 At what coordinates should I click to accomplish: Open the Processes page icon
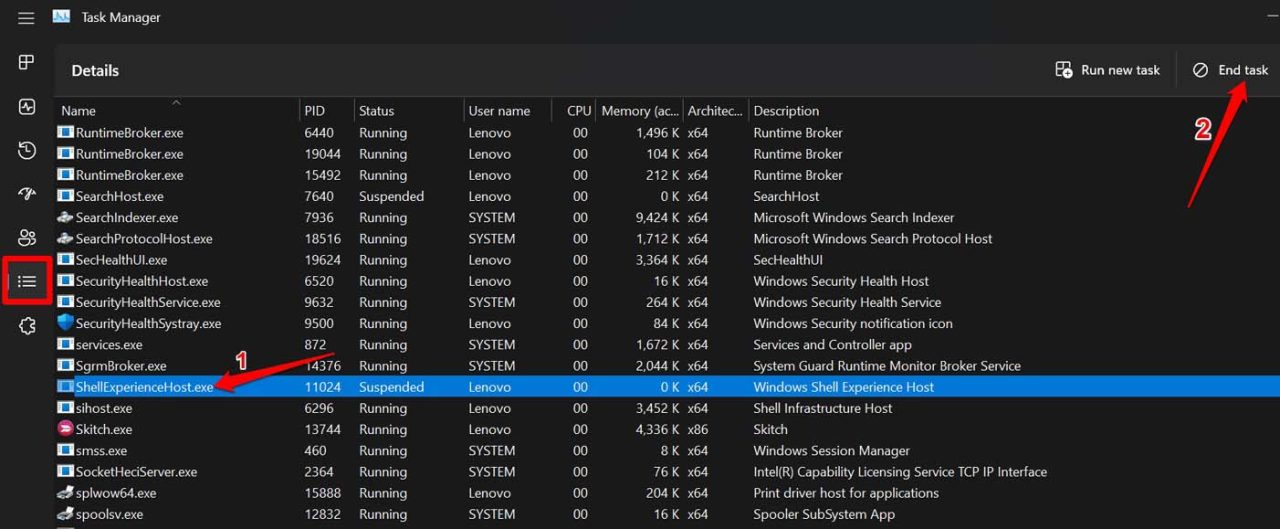pos(27,63)
